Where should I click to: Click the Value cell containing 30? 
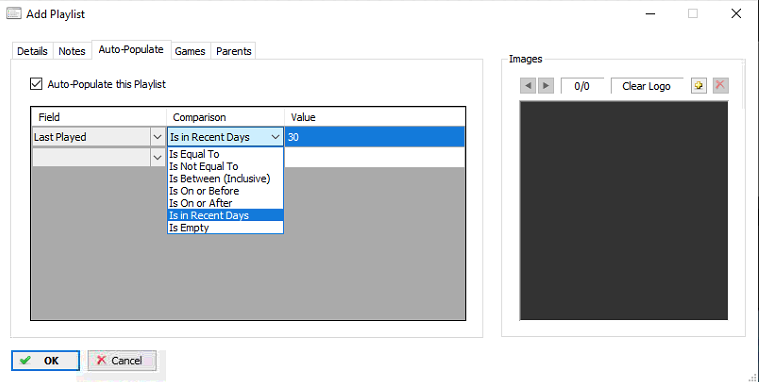[x=375, y=137]
